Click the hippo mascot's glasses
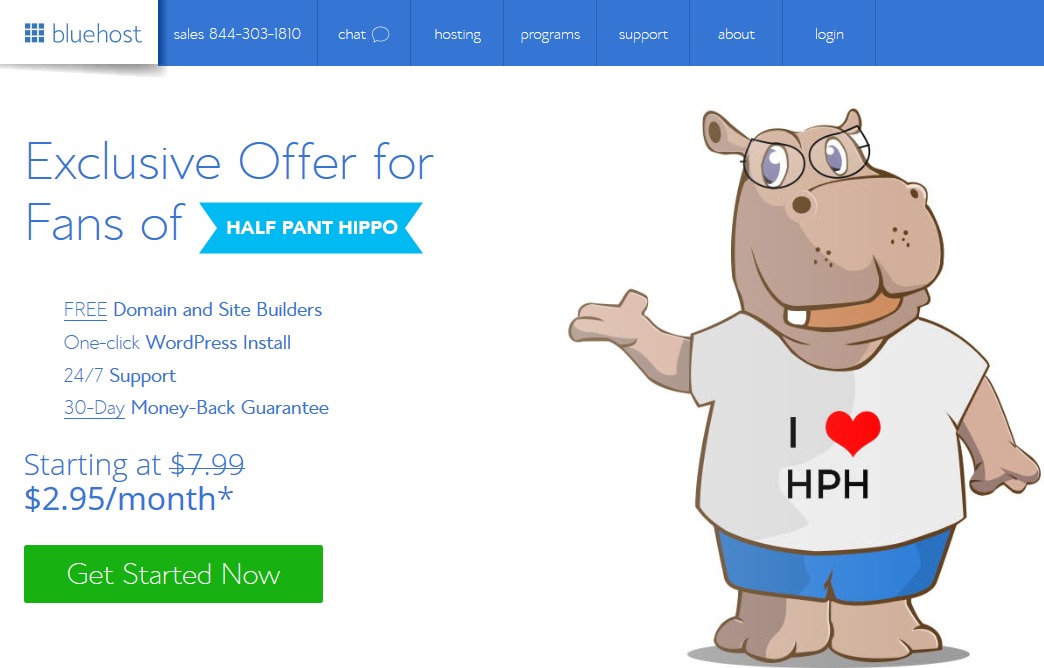The width and height of the screenshot is (1044, 668). (806, 157)
